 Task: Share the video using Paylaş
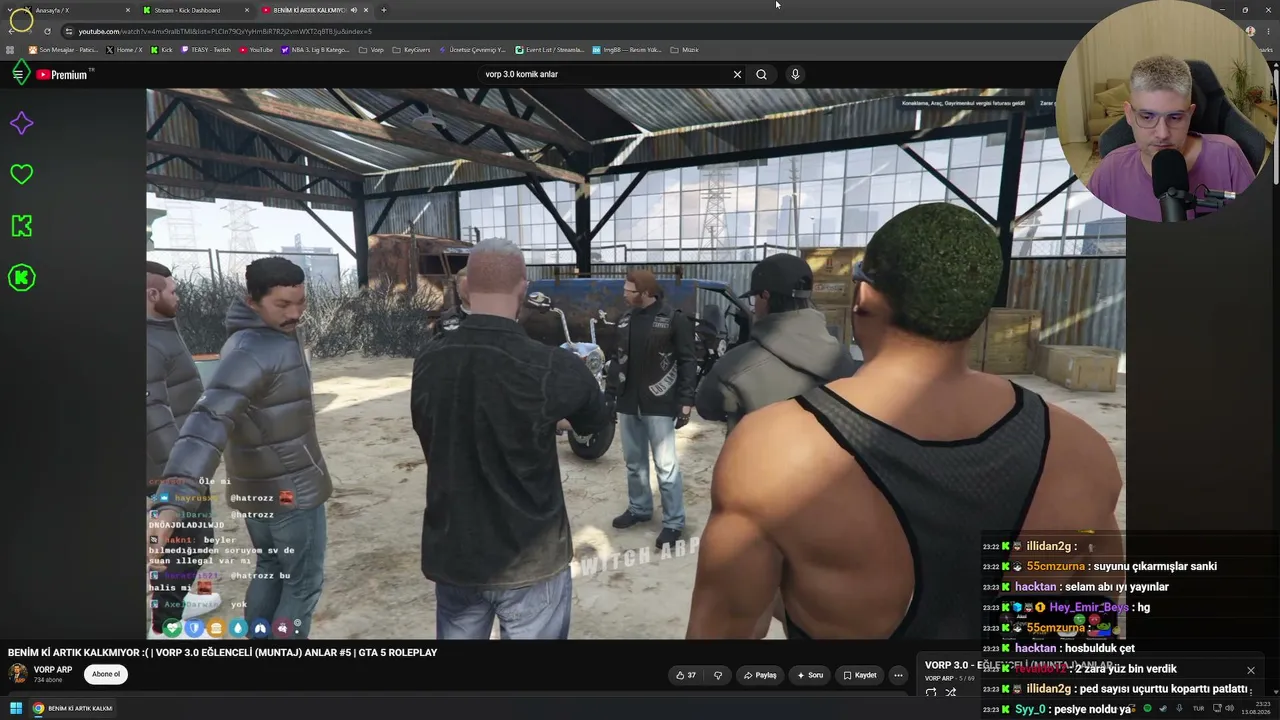point(760,675)
